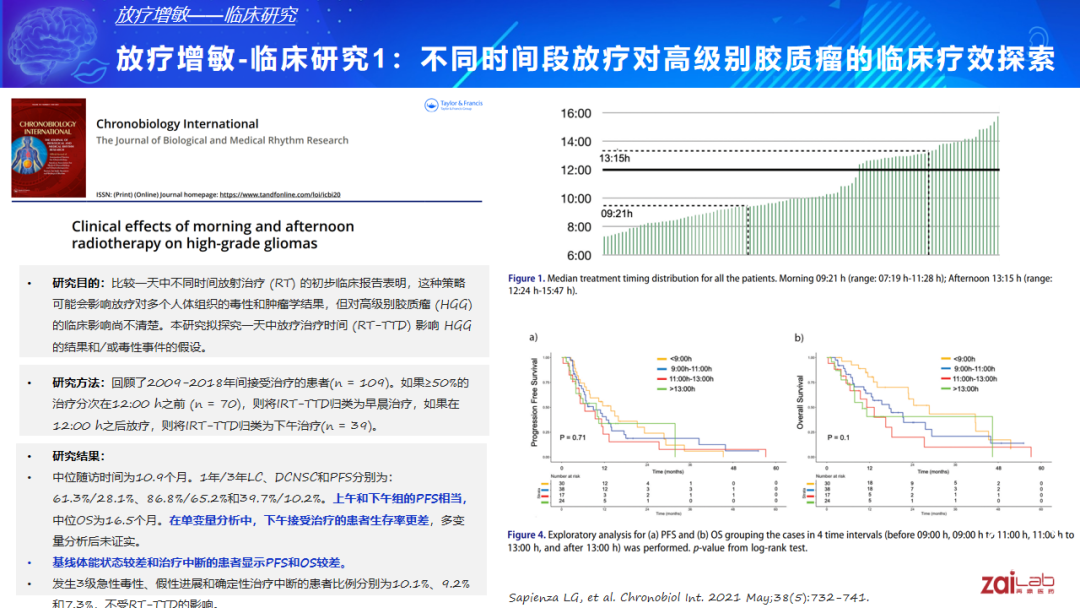This screenshot has height=608, width=1080.
Task: Select the underlined heading "放疗增敏——临床研究"
Action: [206, 14]
